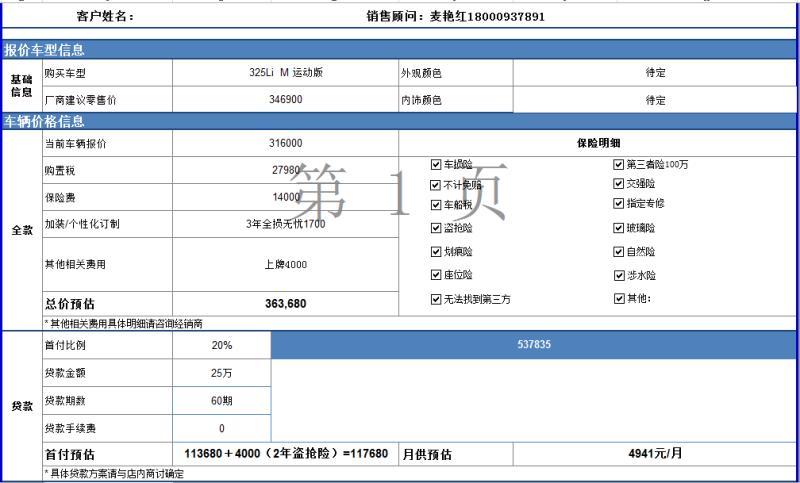Select the 加装/个性化订制 label cell
The height and width of the screenshot is (483, 800).
point(108,224)
